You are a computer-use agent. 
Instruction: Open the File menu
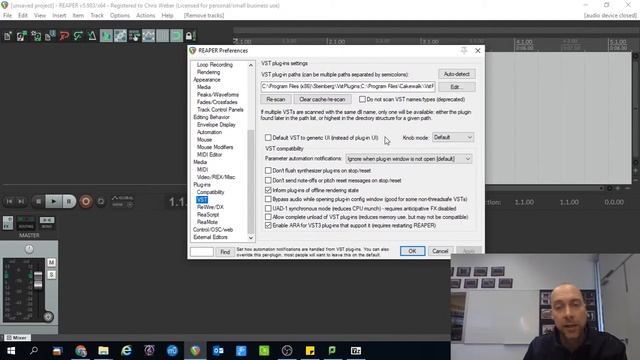tap(7, 16)
